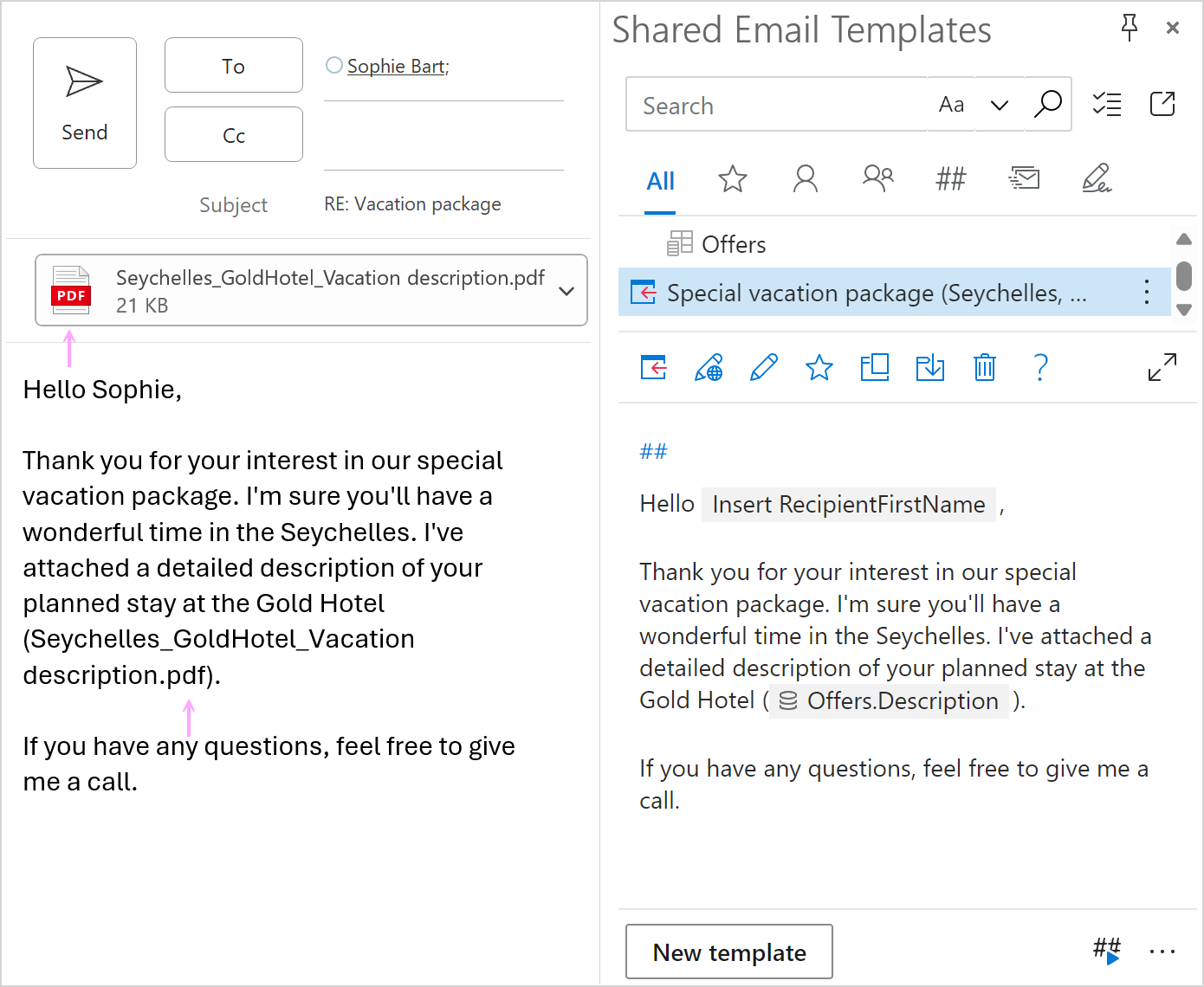
Task: Open the Cc recipients picker
Action: coord(234,134)
